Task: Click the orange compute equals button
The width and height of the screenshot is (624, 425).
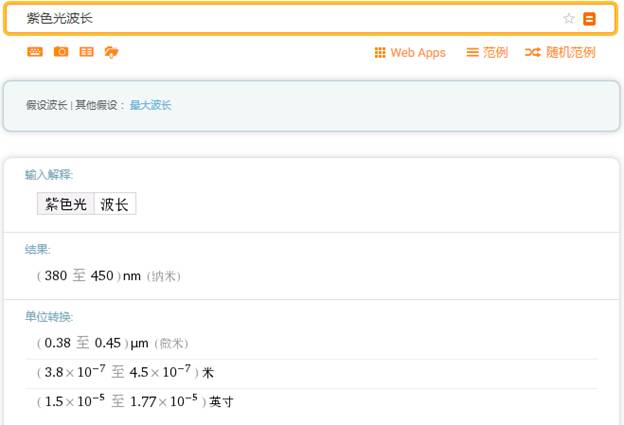Action: [x=589, y=19]
